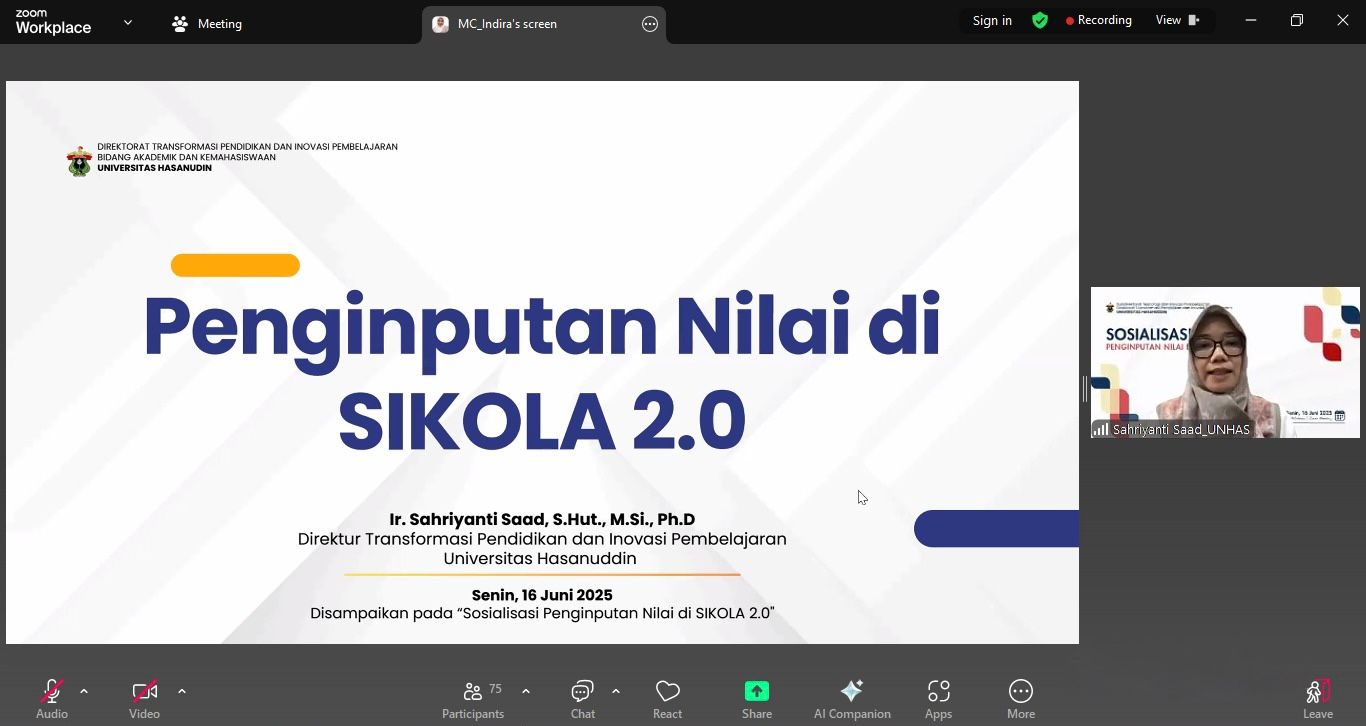1366x726 pixels.
Task: Click the green encryption shield icon
Action: point(1040,19)
